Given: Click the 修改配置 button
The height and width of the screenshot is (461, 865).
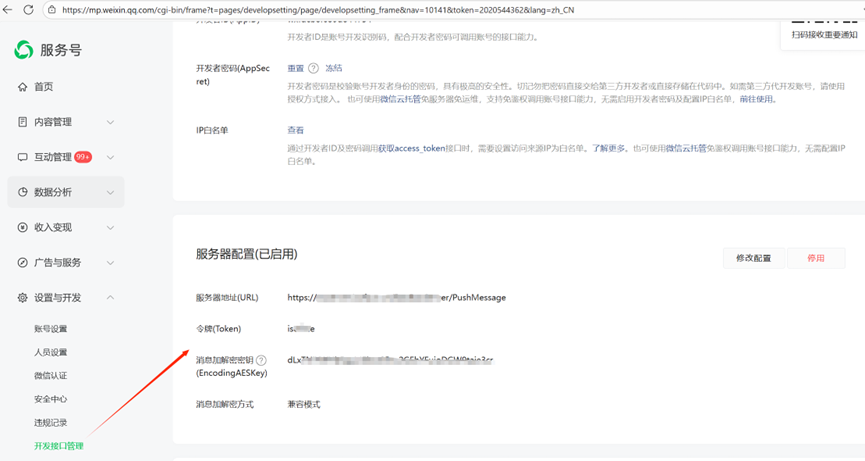Looking at the screenshot, I should point(753,258).
